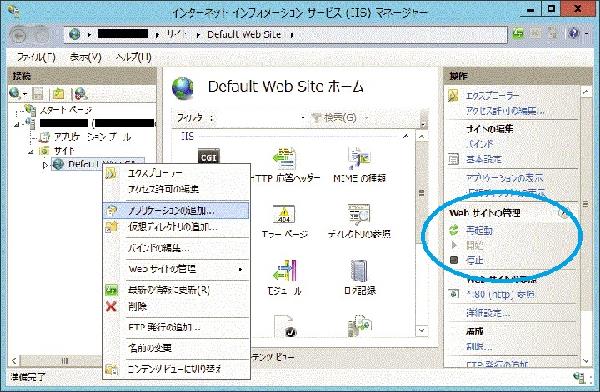Click the delete connection icon in connections toolbar
Image resolution: width=600 pixels, height=392 pixels.
click(81, 93)
